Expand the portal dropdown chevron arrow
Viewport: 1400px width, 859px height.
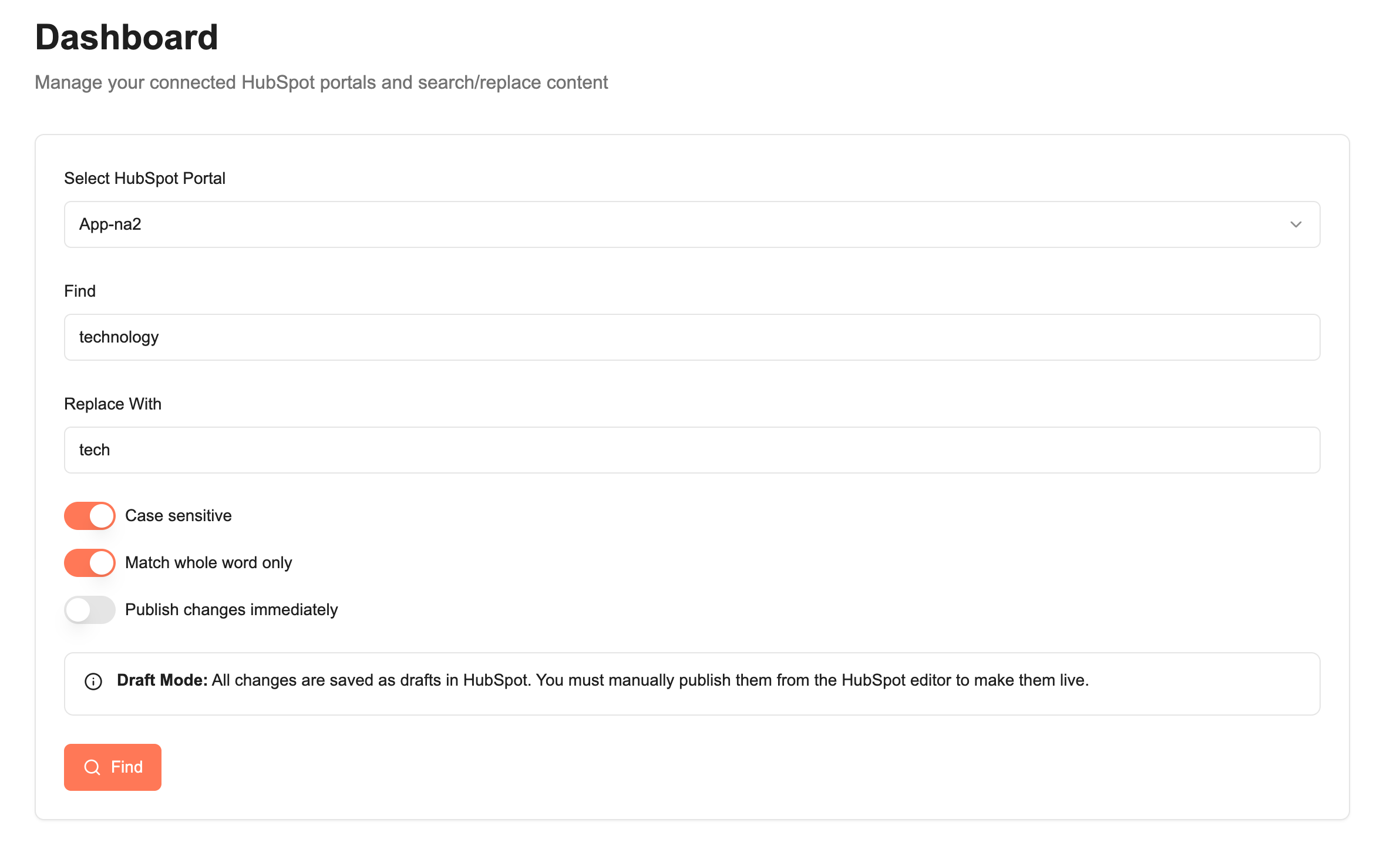tap(1295, 224)
